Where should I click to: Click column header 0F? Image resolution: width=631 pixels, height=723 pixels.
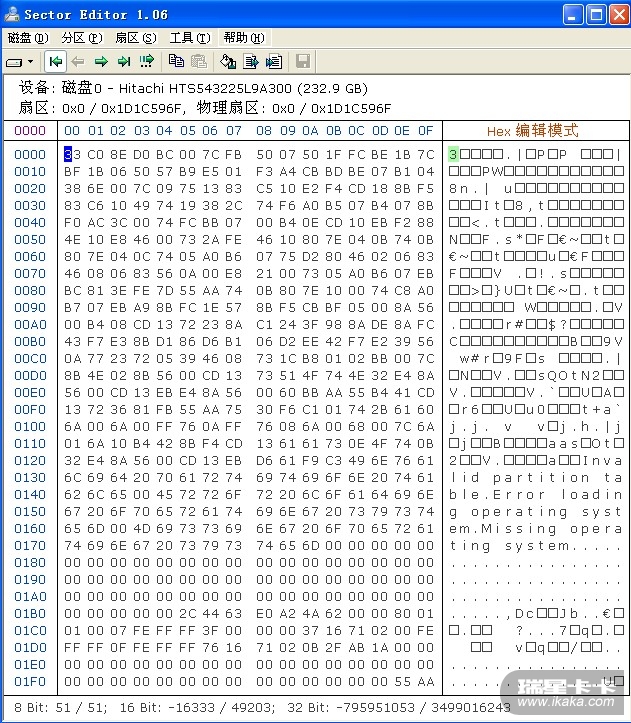tap(425, 131)
